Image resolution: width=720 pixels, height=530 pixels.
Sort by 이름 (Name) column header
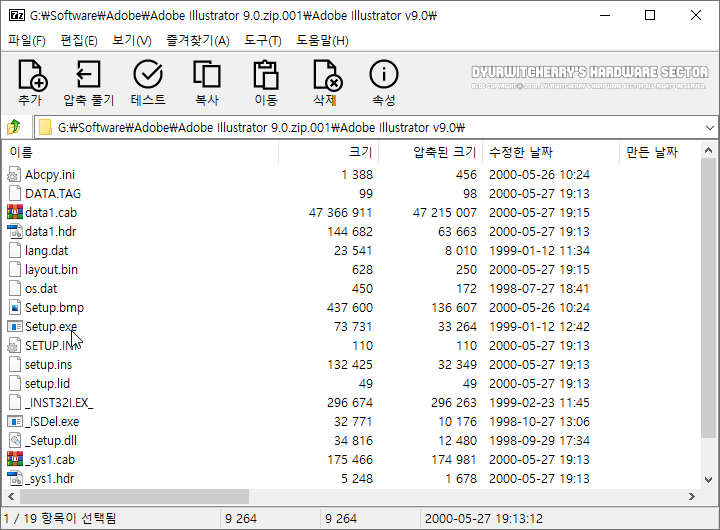click(x=141, y=152)
